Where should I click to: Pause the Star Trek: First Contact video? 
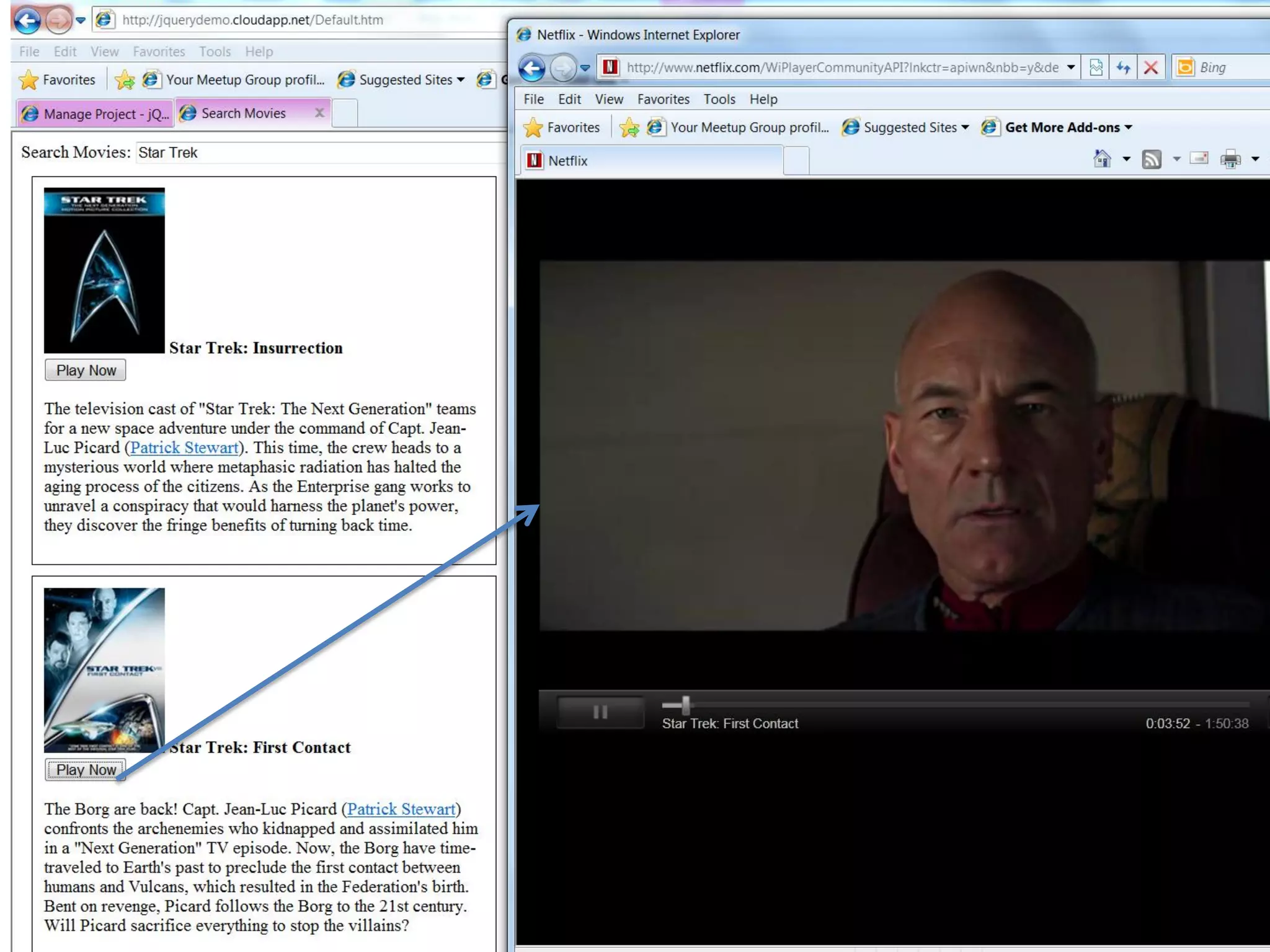pyautogui.click(x=600, y=712)
